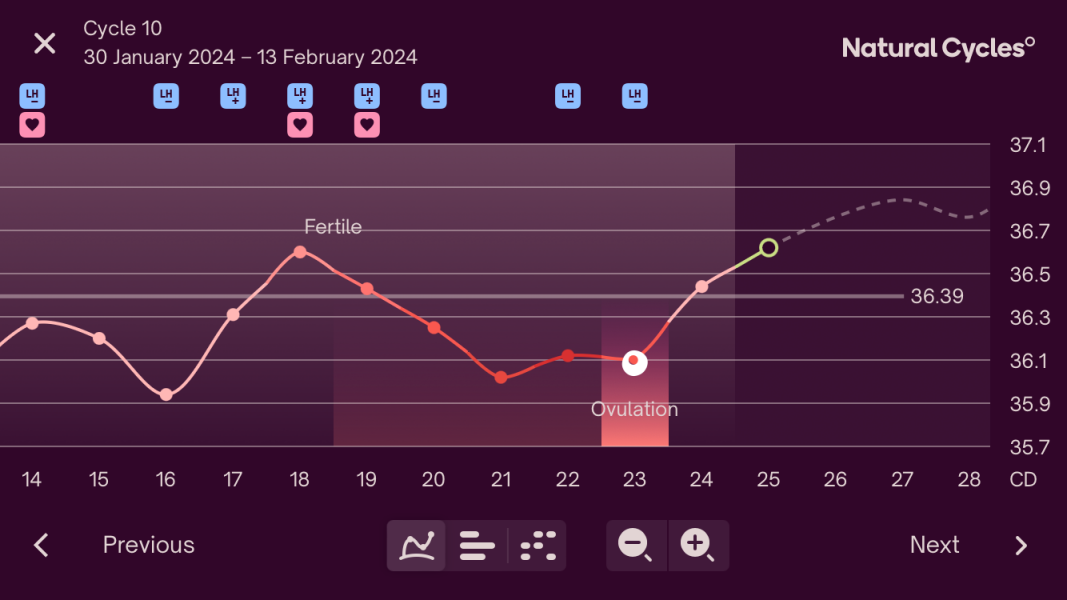Tap the temperature point on day 18

[300, 252]
